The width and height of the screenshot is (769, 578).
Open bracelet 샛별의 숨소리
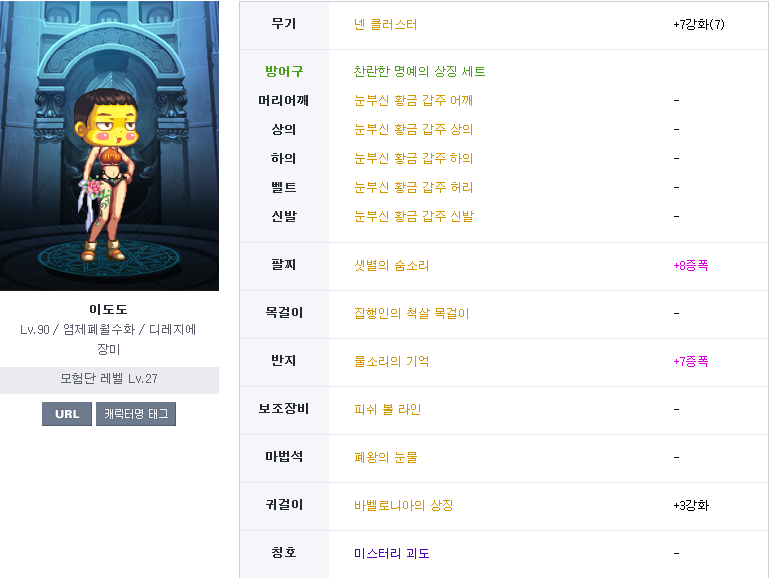(391, 266)
